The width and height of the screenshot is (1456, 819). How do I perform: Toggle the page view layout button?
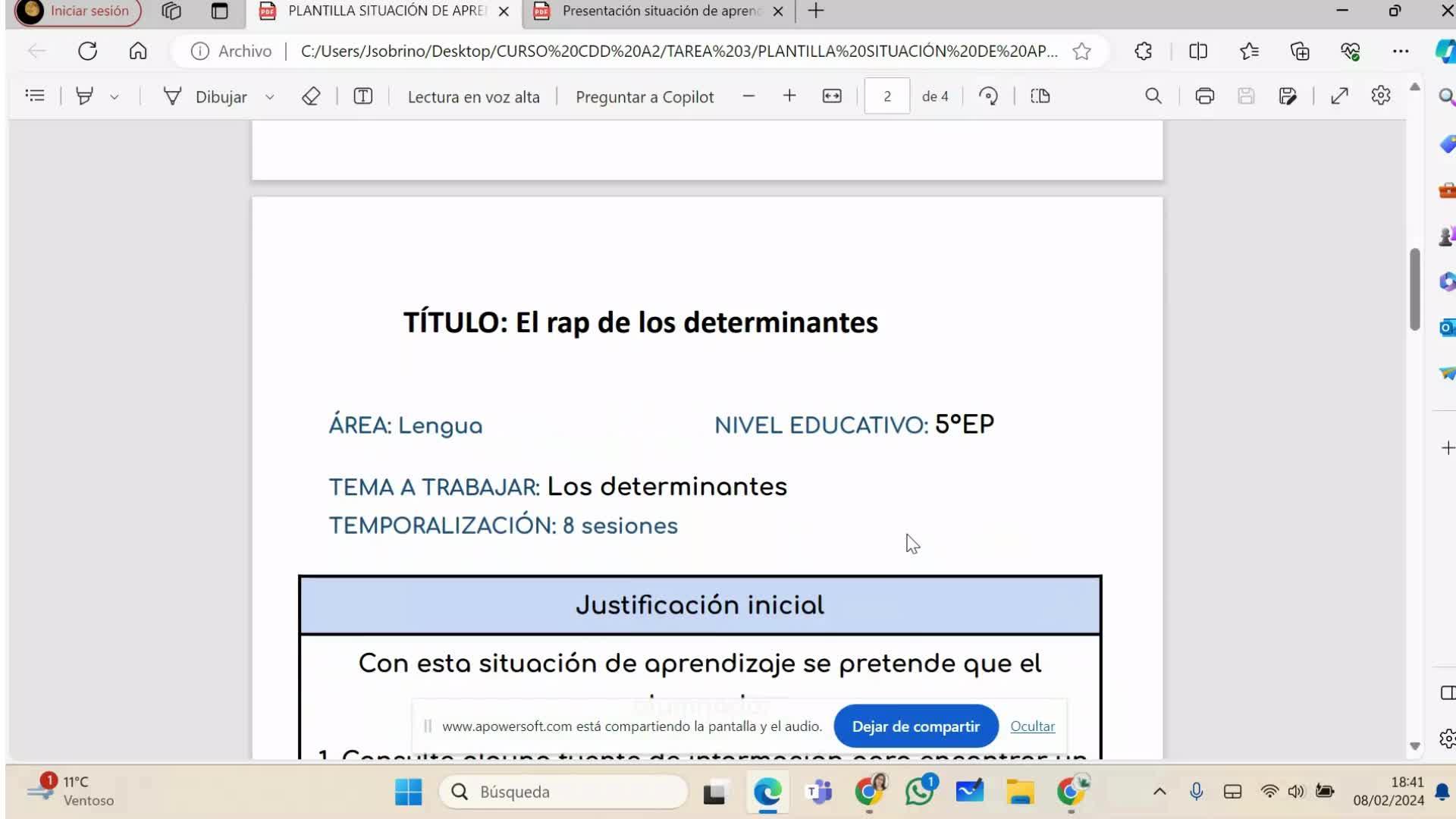[x=1040, y=96]
